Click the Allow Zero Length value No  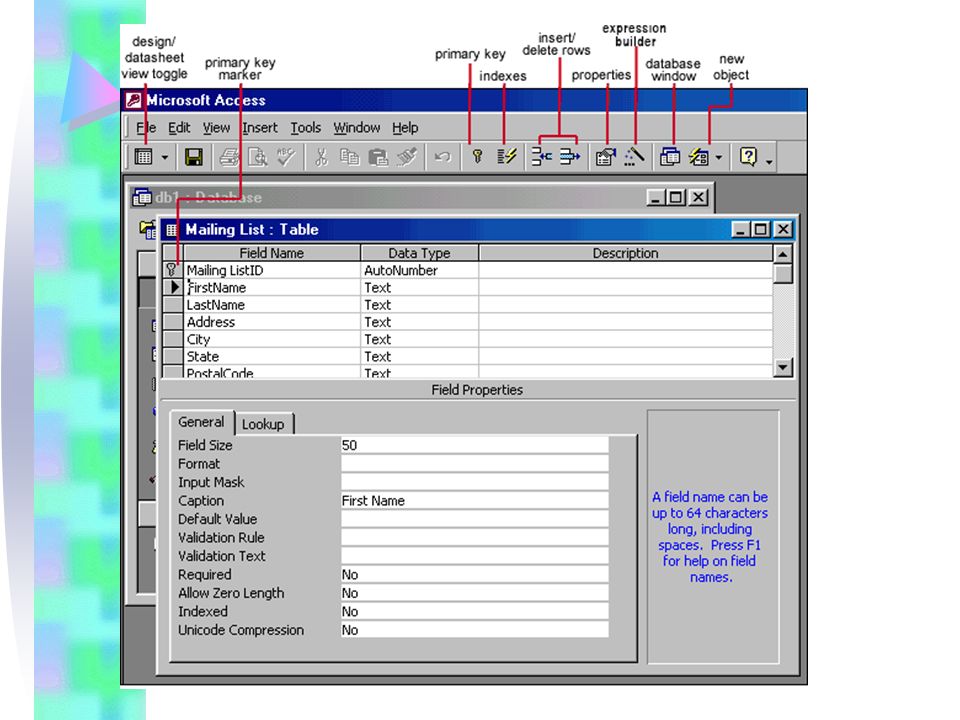tap(474, 593)
